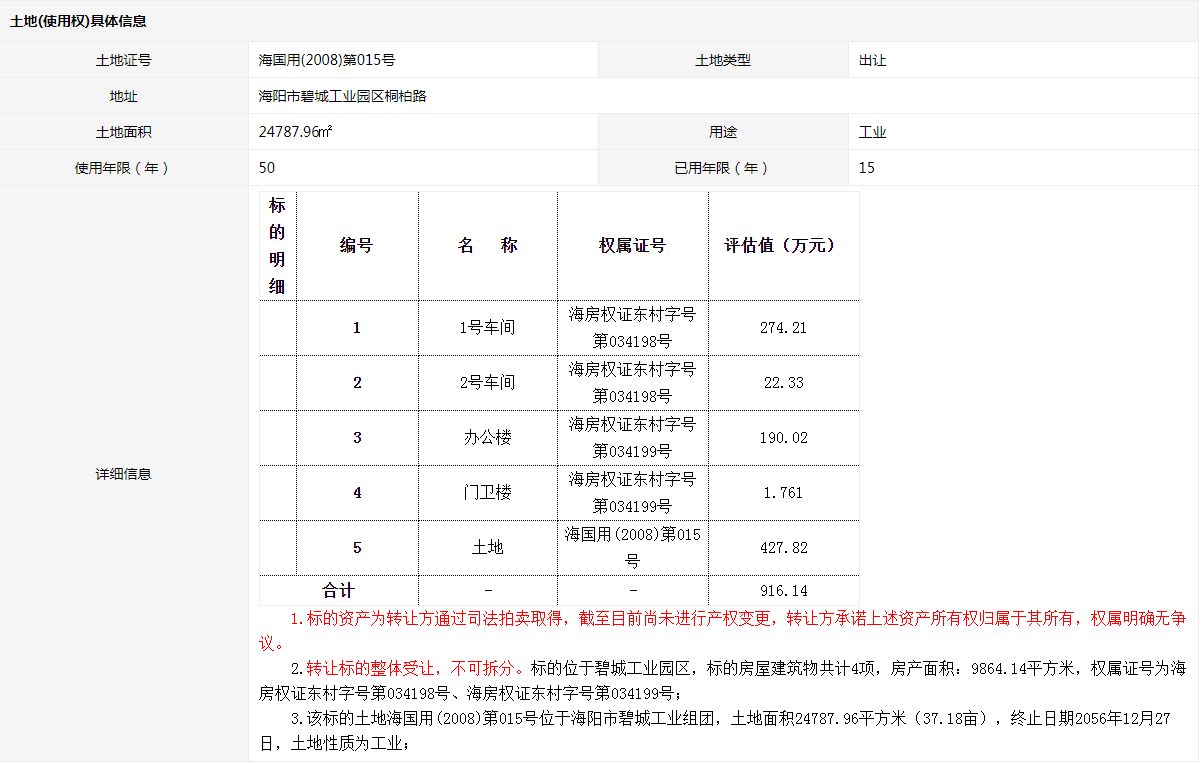Select the 2号车间 name cell
Viewport: 1203px width, 764px height.
pyautogui.click(x=488, y=383)
